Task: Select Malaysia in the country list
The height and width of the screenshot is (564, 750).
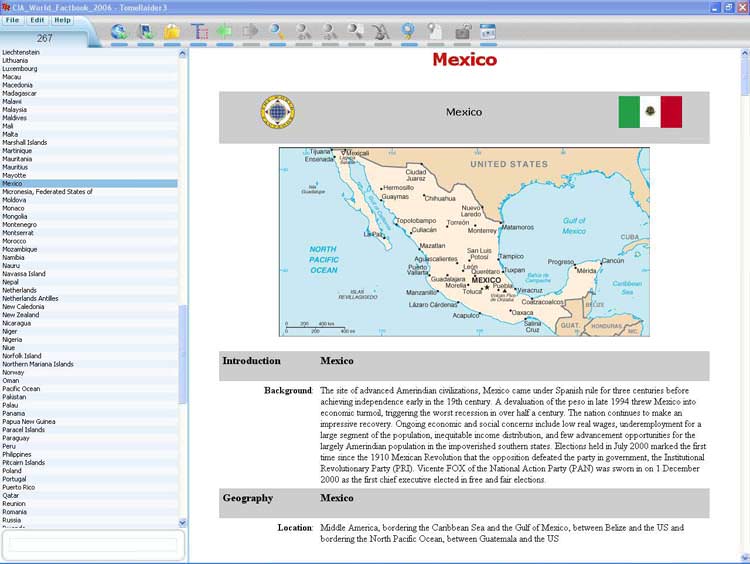Action: coord(14,110)
